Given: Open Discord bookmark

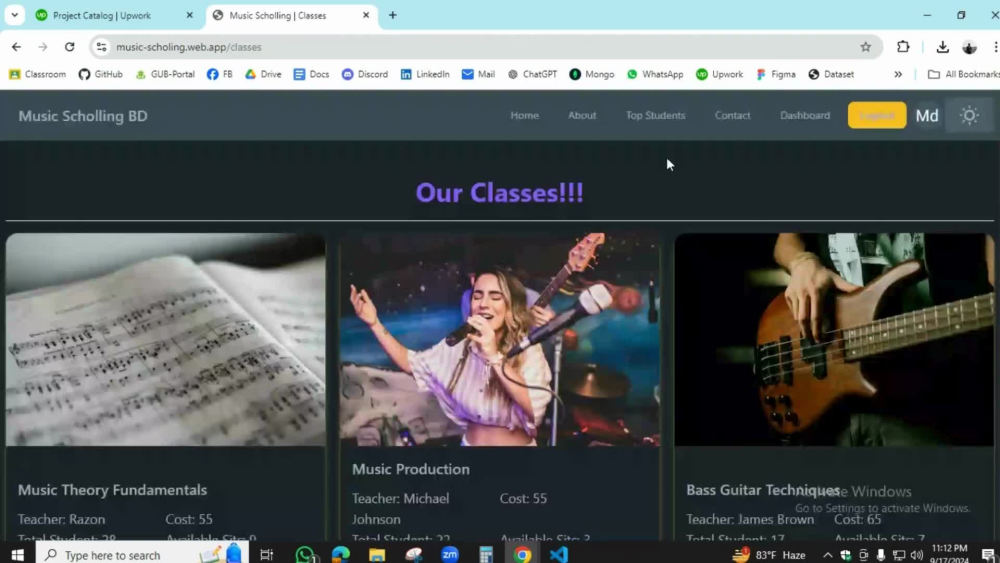Looking at the screenshot, I should (x=365, y=75).
